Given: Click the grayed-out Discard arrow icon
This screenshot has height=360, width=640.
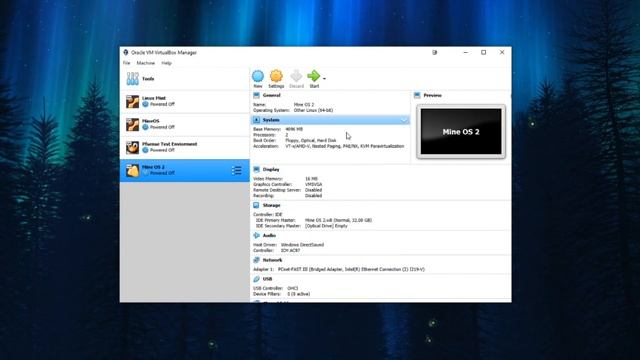Looking at the screenshot, I should pos(296,76).
